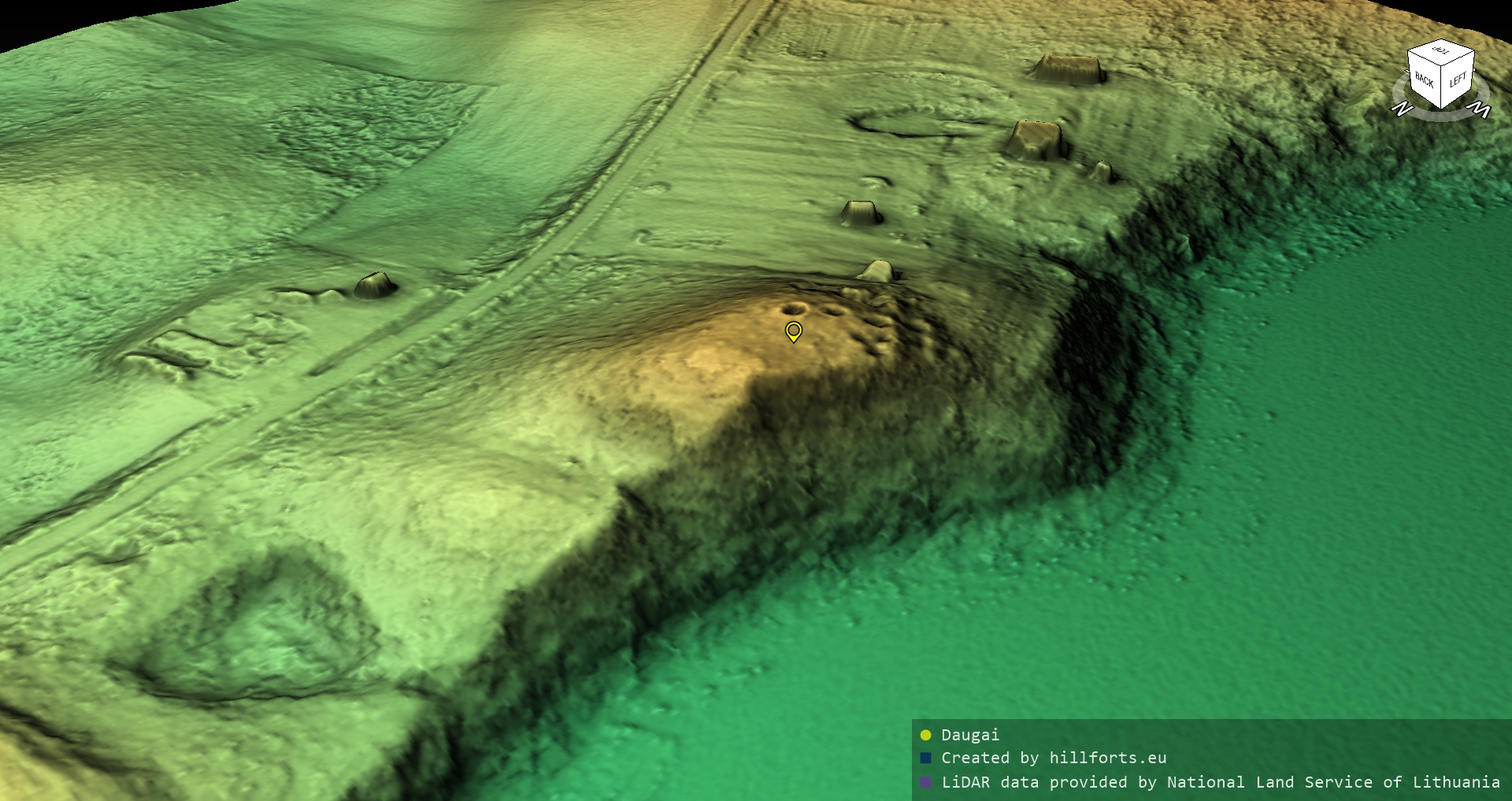Viewport: 1512px width, 801px height.
Task: Click the yellow Daugai location pin on the hill
Action: click(x=793, y=330)
